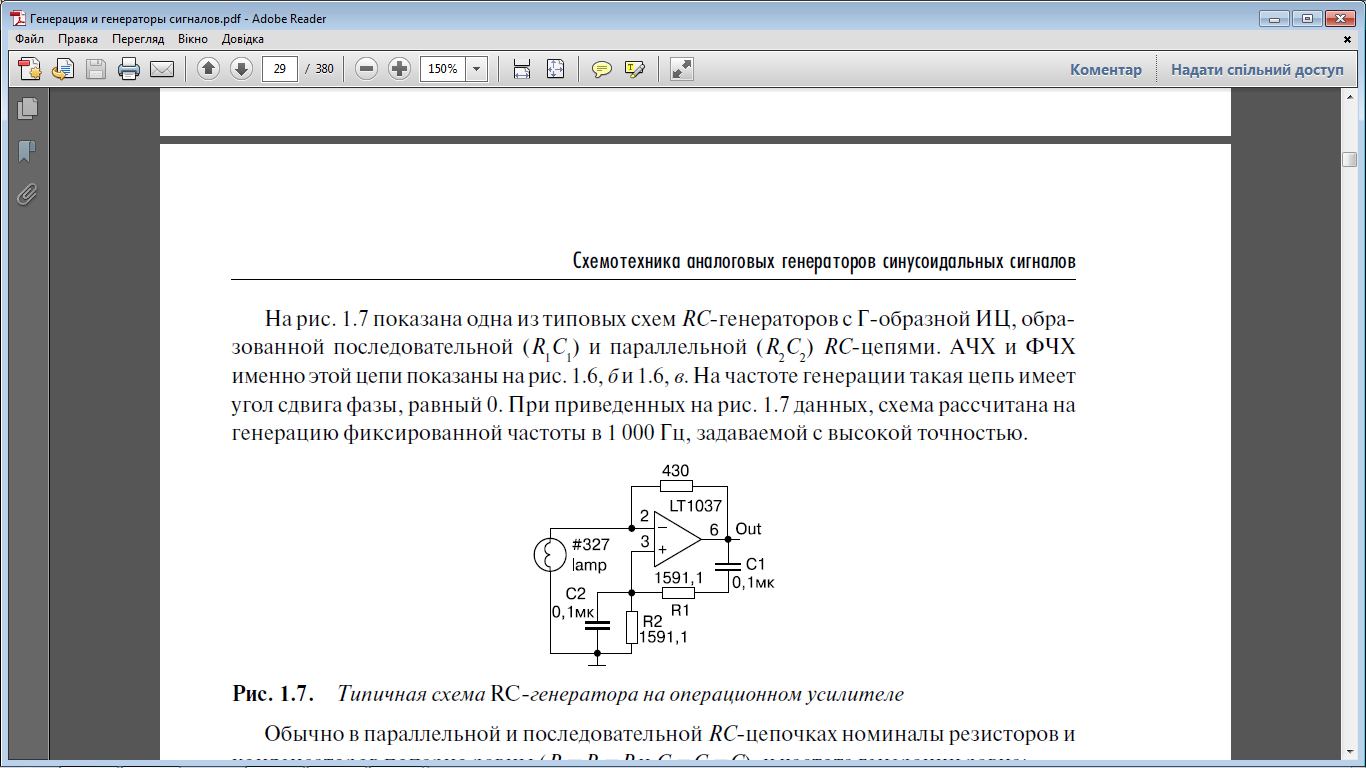Open the Правка menu

coord(78,39)
